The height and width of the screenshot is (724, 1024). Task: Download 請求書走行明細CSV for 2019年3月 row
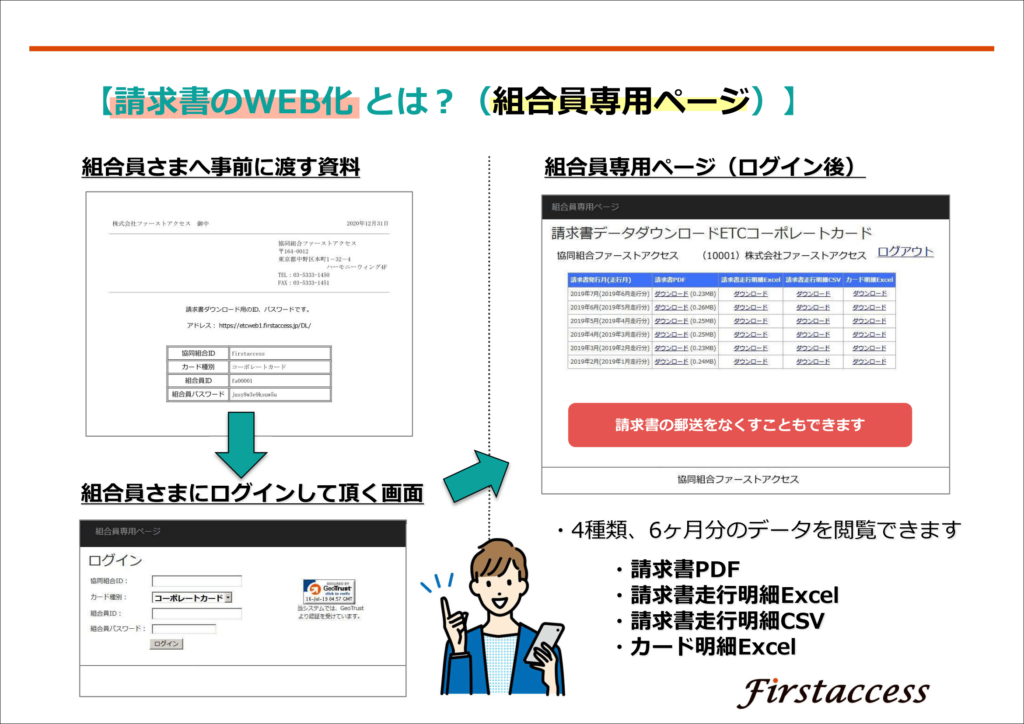pos(813,348)
